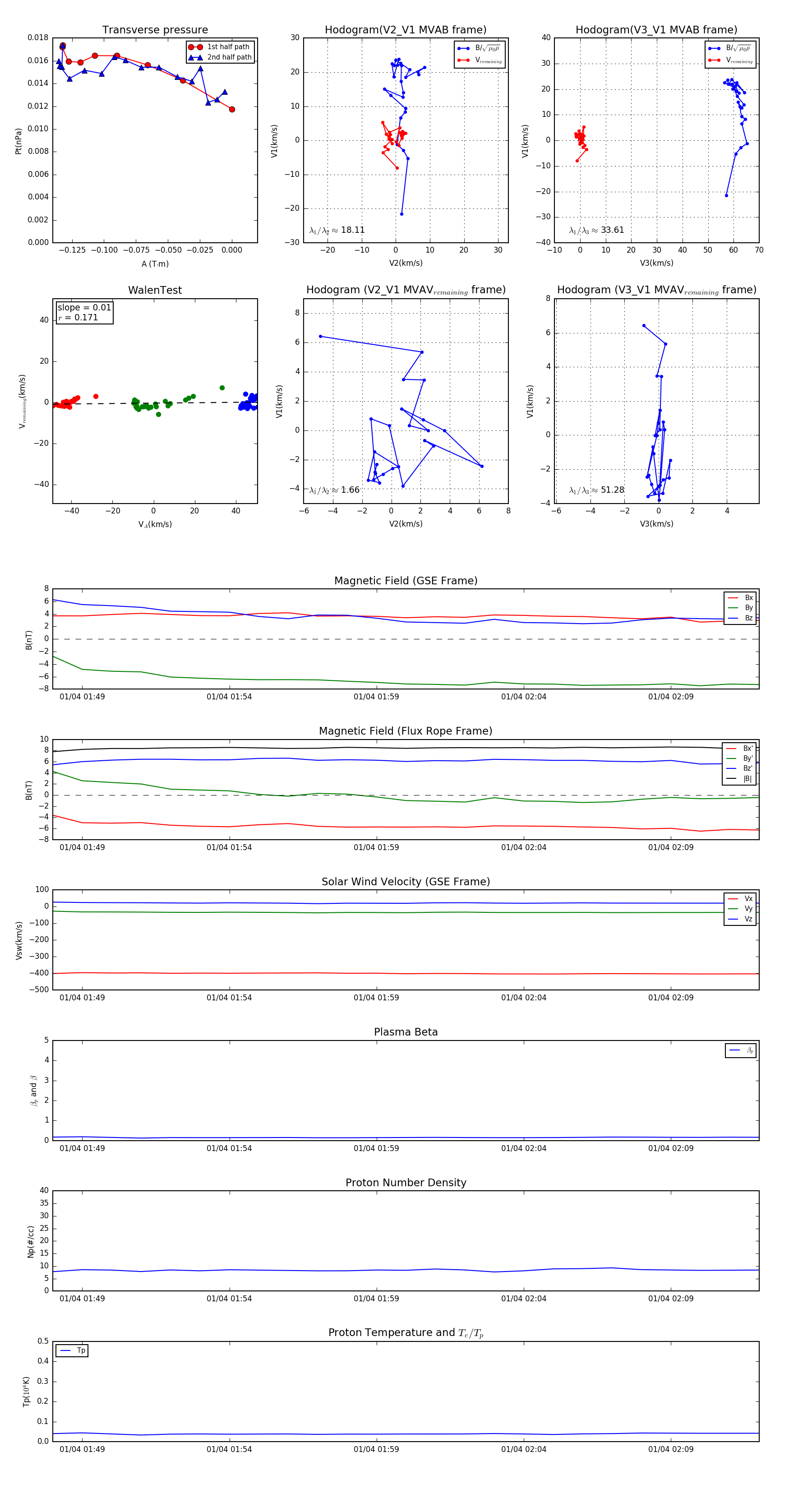This screenshot has height=1489, width=812.
Task: Click the 'Hodogram(V3_V1 MVAB frame)' title
Action: [656, 30]
